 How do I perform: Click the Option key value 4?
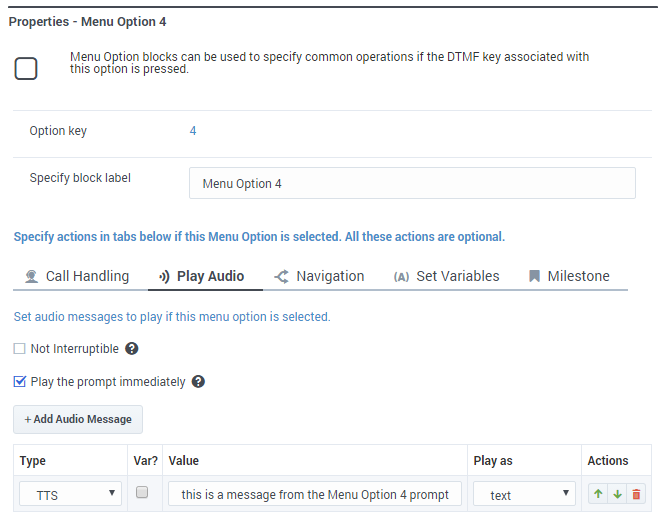pyautogui.click(x=193, y=131)
